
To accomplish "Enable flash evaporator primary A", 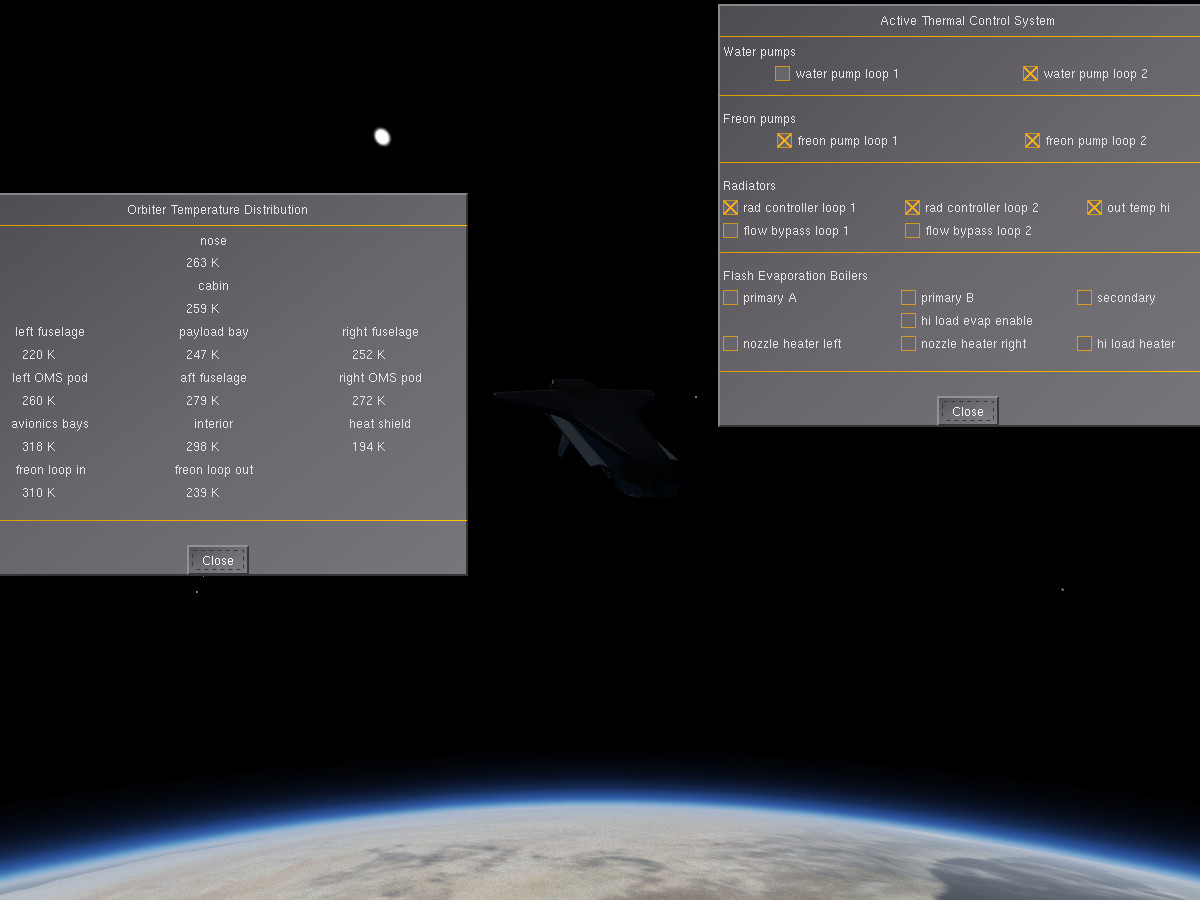I will pyautogui.click(x=730, y=298).
